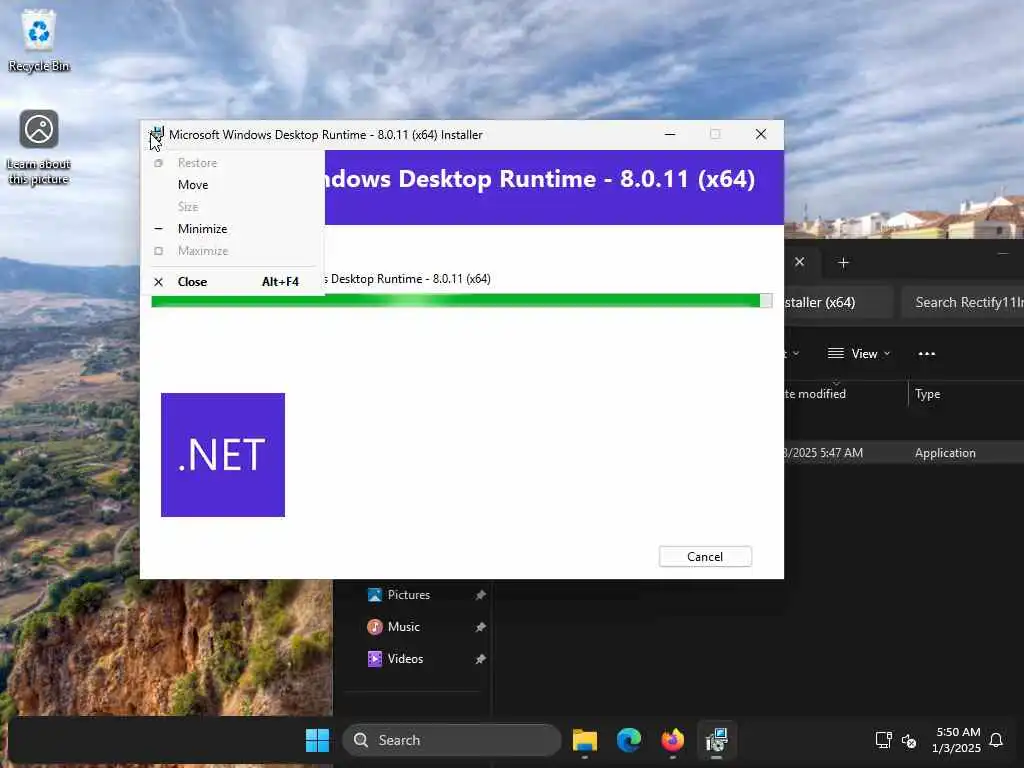
Task: Click the Pictures folder icon
Action: tap(374, 595)
